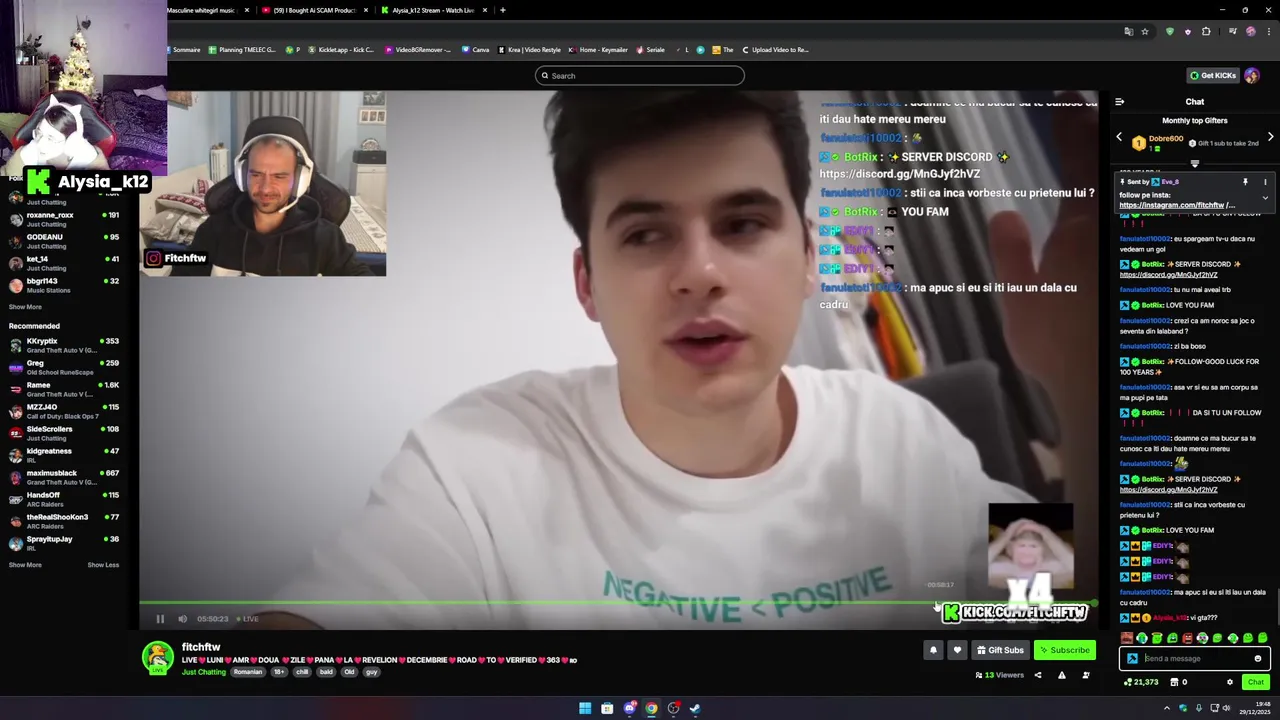Click the Get KICKs button
Image resolution: width=1280 pixels, height=720 pixels.
click(1212, 75)
